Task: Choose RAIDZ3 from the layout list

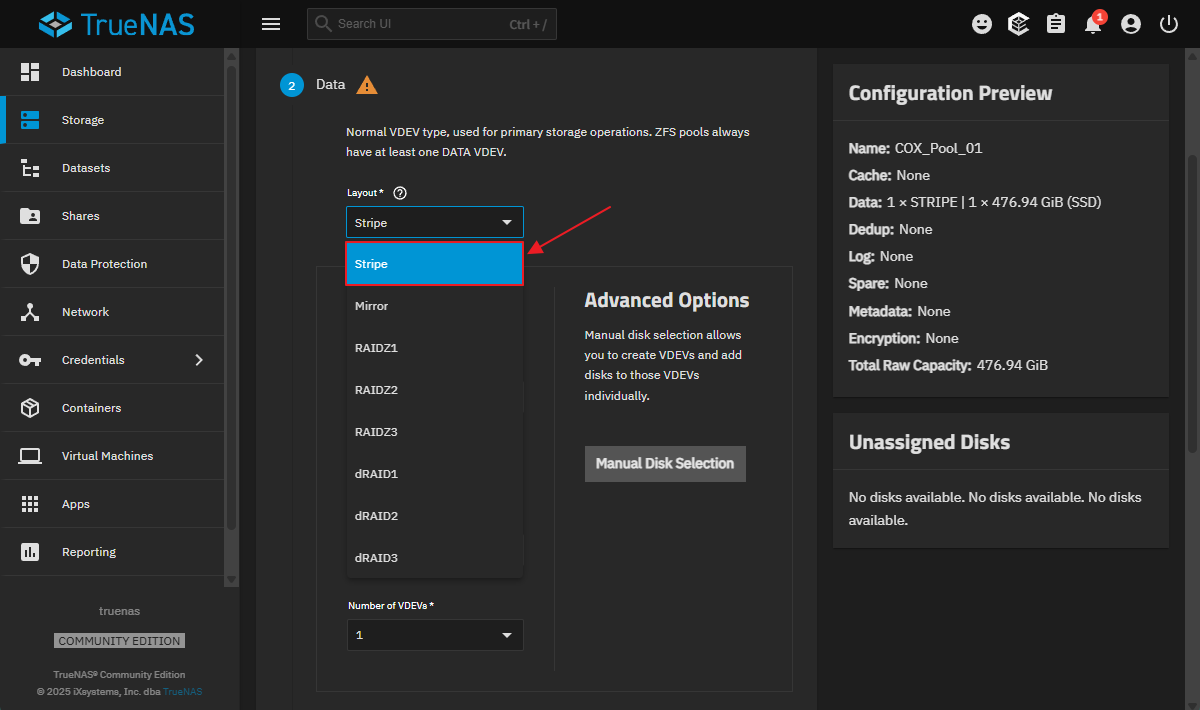Action: 435,432
